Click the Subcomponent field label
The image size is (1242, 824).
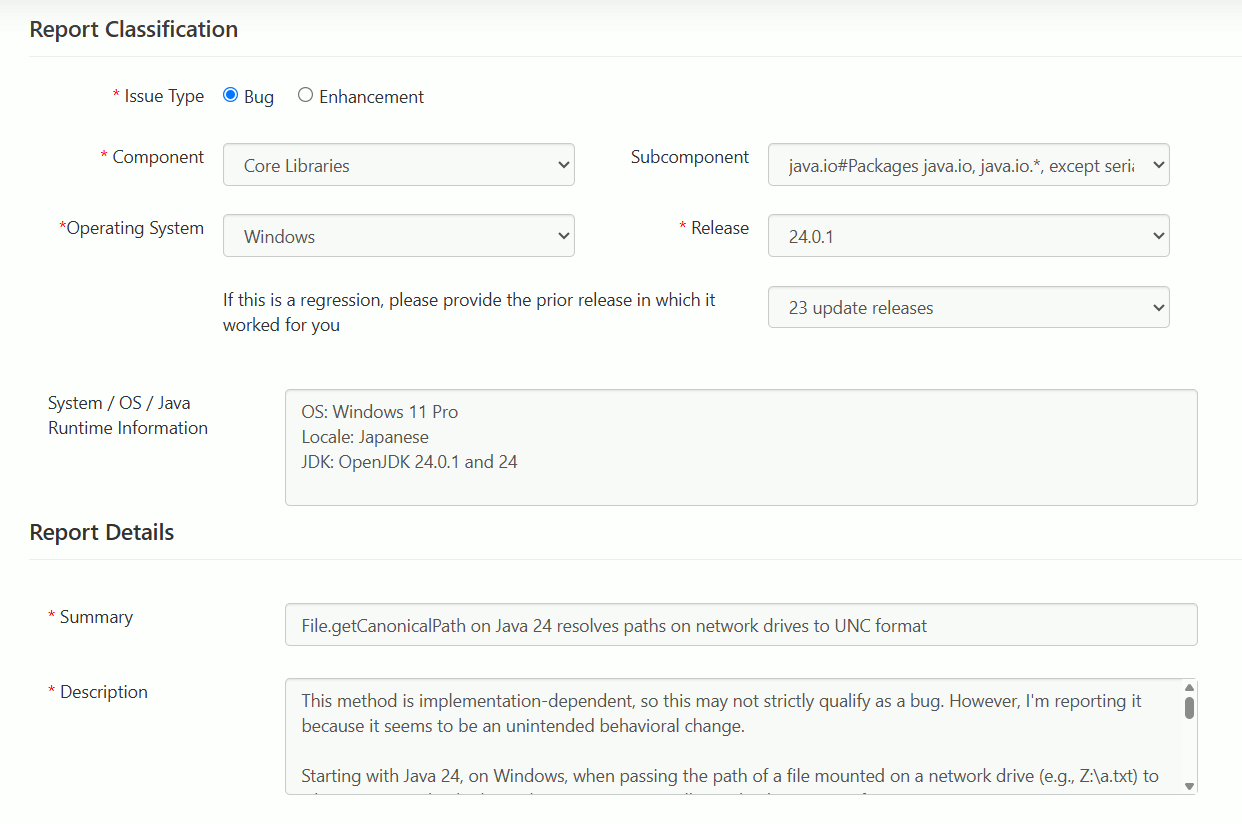pyautogui.click(x=690, y=158)
